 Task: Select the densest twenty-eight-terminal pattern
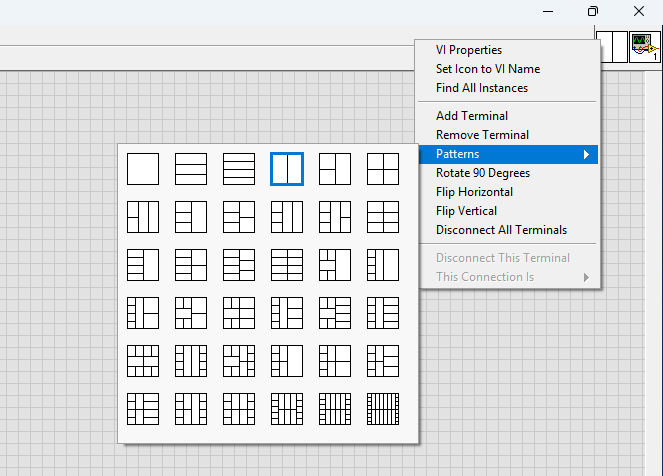click(x=383, y=409)
